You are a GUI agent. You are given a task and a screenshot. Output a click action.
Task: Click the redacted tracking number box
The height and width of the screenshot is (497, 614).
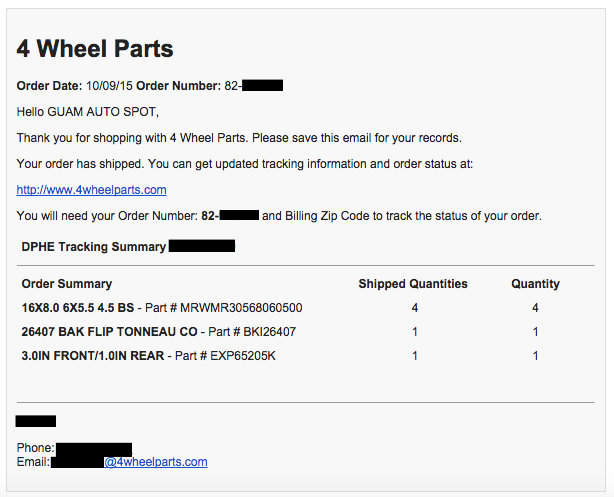point(202,246)
